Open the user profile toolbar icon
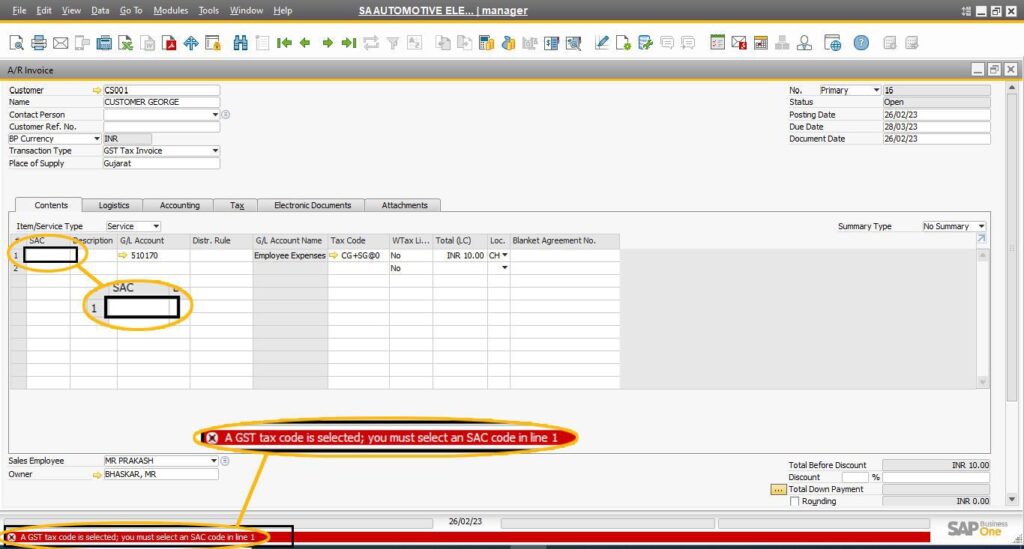 pyautogui.click(x=805, y=43)
